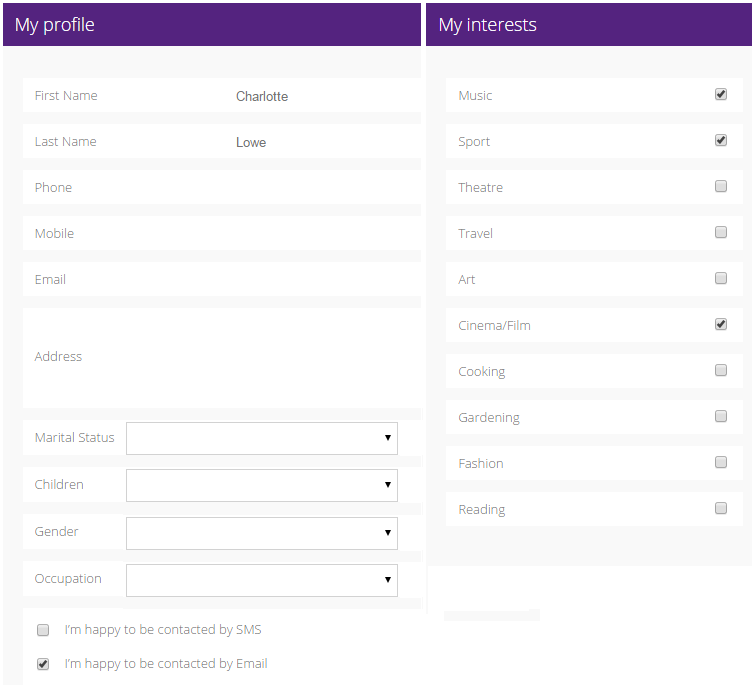Check the Cooking interest box

point(721,370)
